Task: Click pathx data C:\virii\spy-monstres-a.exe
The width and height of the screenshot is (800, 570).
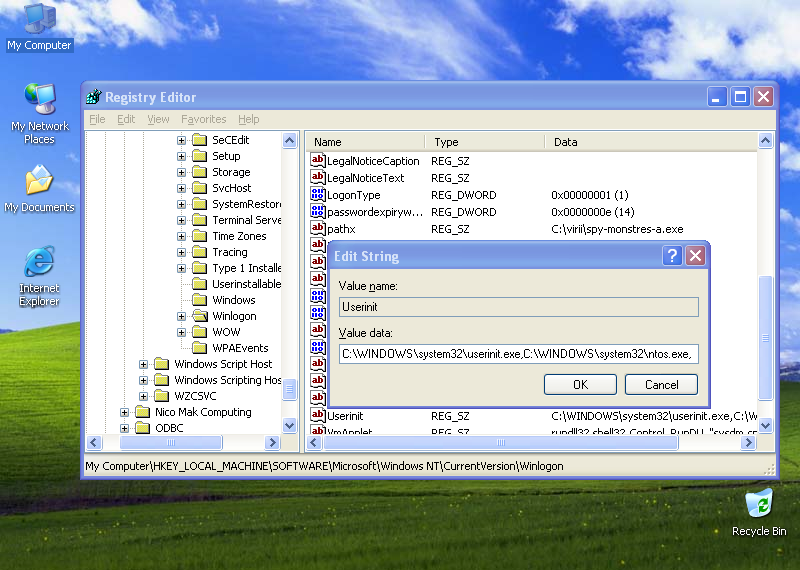Action: (x=617, y=229)
